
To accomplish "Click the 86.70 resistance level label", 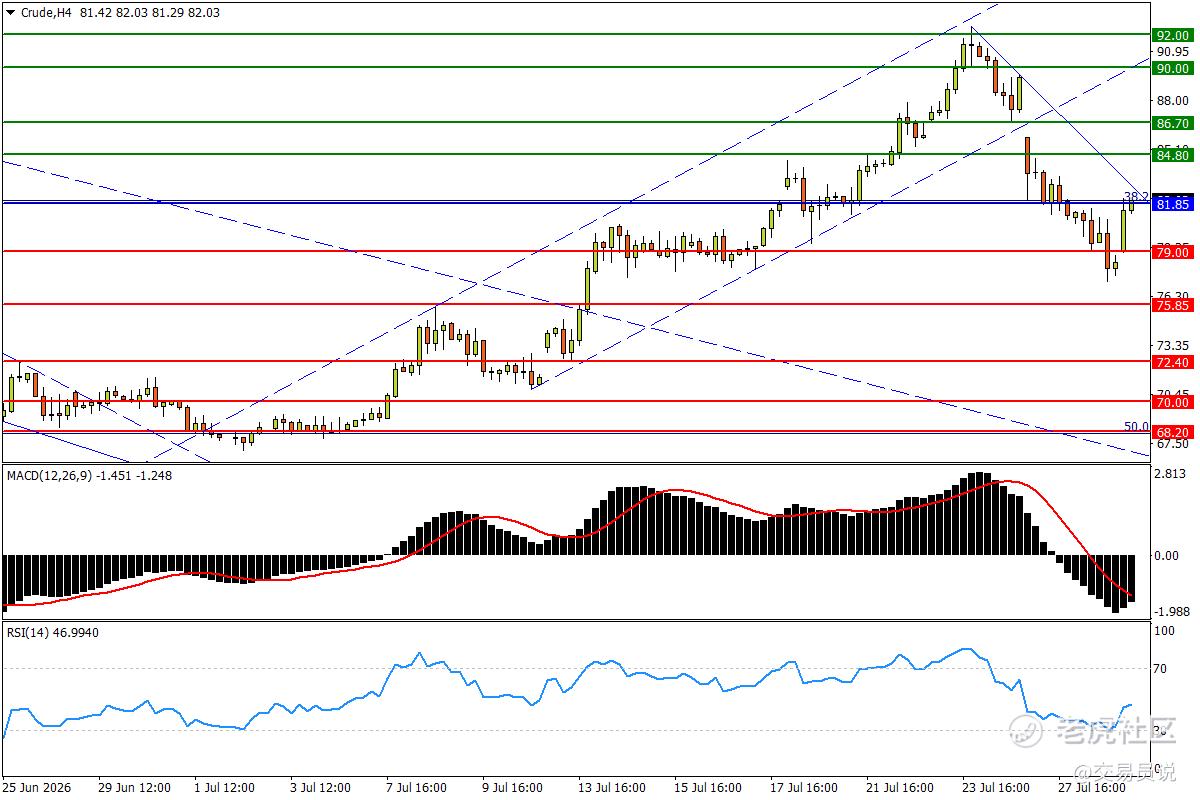I will (1171, 123).
